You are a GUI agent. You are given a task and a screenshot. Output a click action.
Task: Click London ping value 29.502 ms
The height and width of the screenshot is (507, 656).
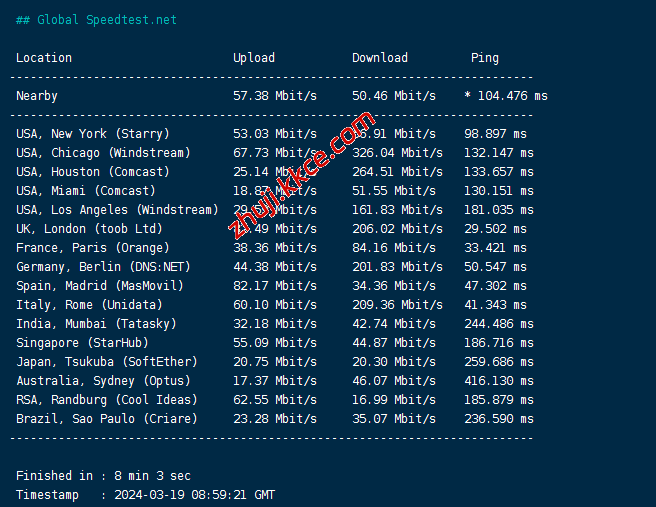click(x=495, y=229)
